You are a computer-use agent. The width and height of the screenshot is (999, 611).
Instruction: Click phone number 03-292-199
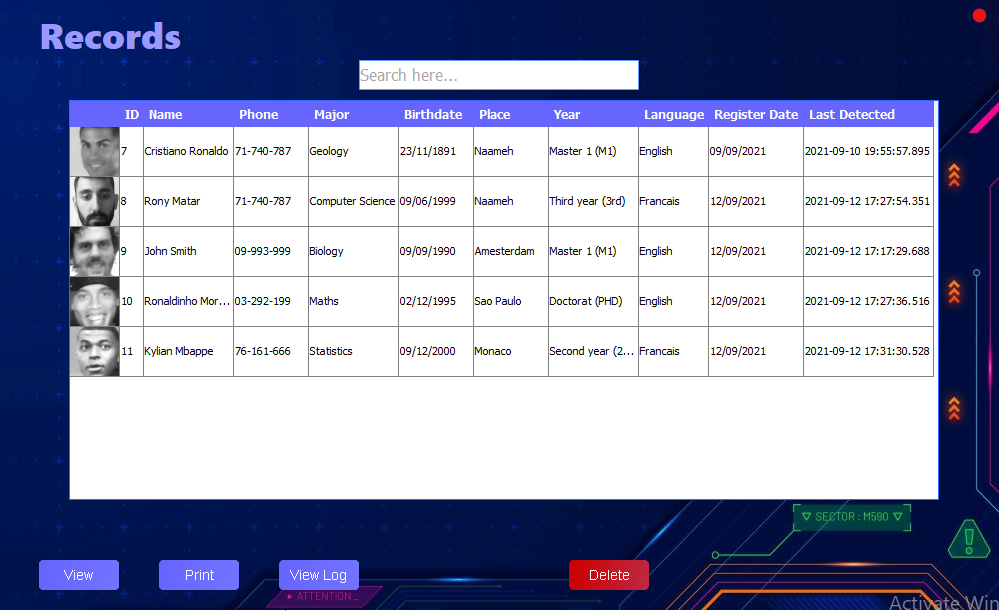click(271, 301)
